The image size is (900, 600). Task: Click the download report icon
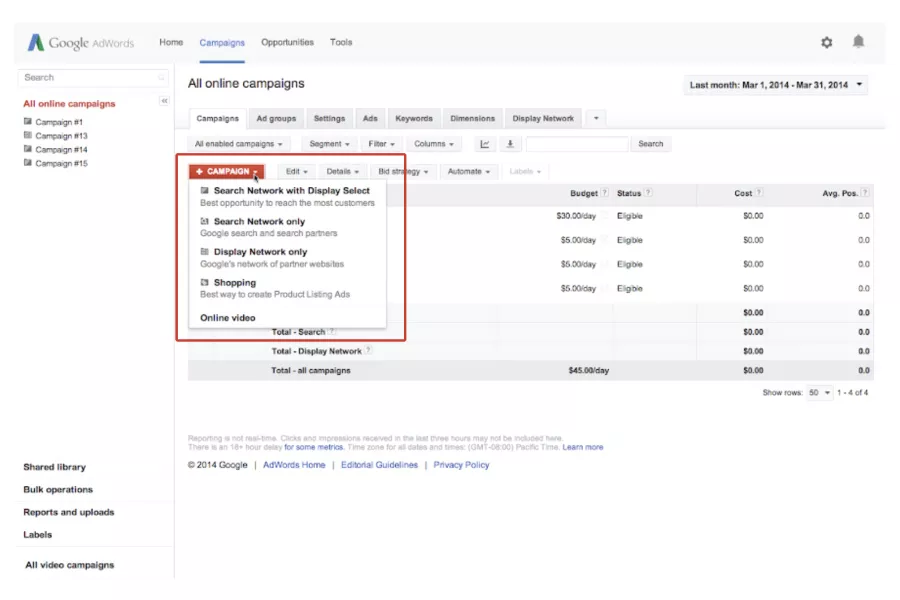[510, 144]
